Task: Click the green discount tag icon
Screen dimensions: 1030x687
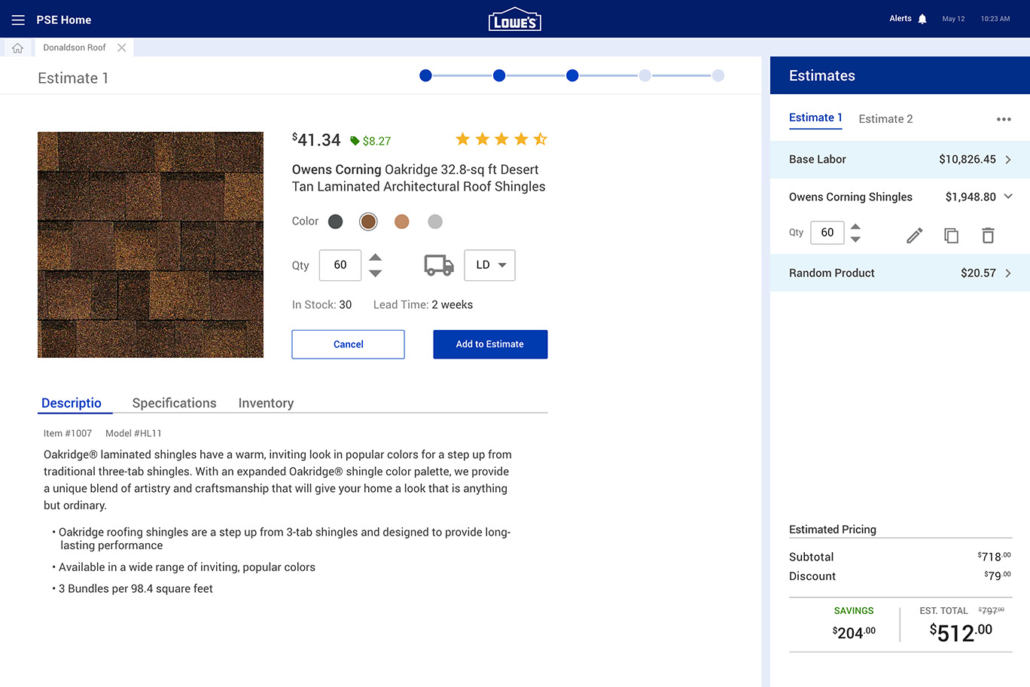Action: (x=355, y=141)
